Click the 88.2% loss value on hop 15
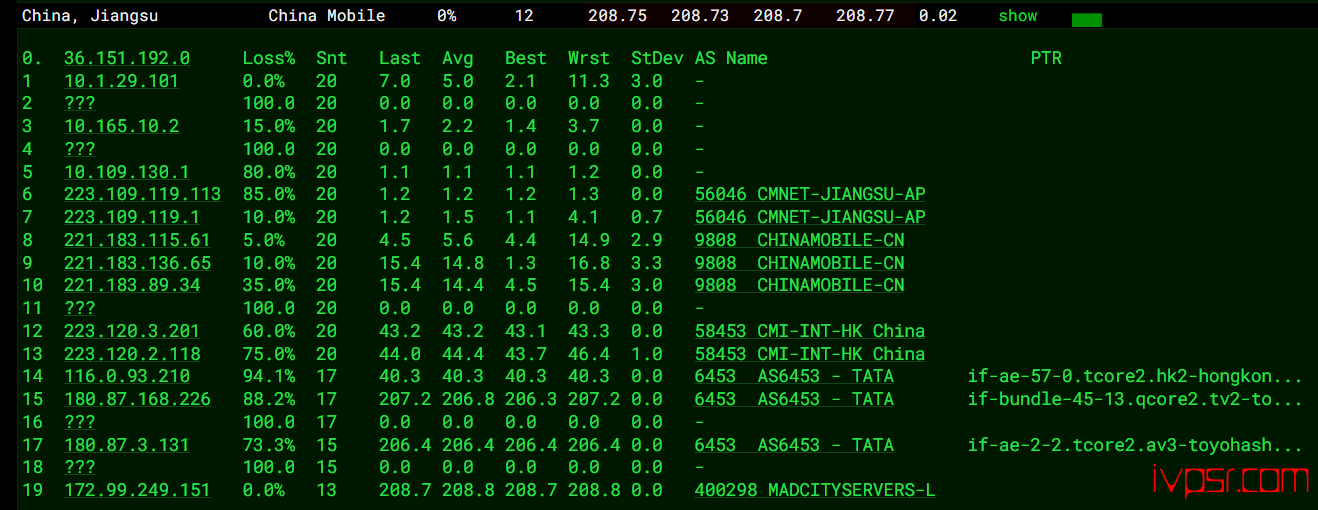The image size is (1318, 510). 269,399
